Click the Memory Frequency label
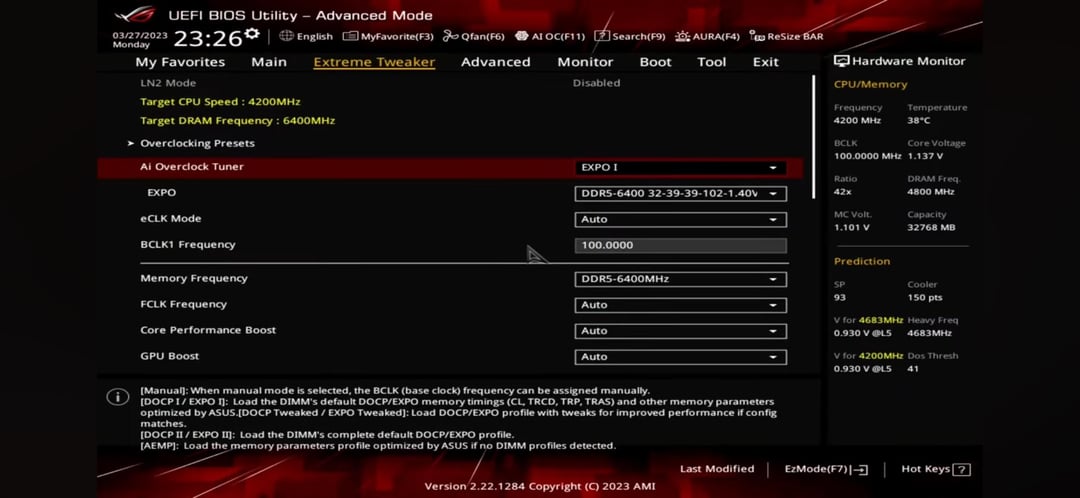Screen dimensions: 1080x498 click(194, 278)
